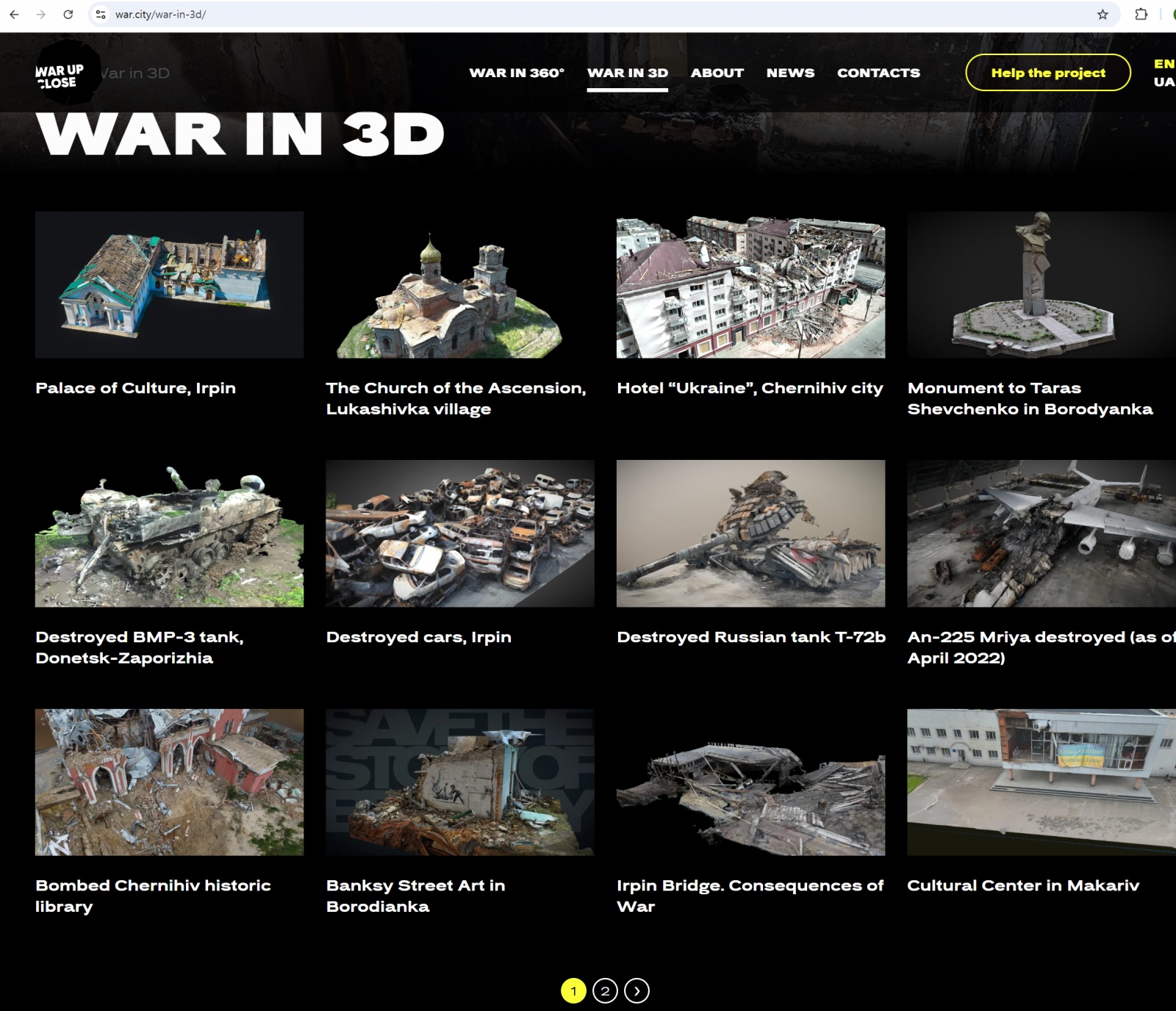Go to next page arrow

(637, 990)
